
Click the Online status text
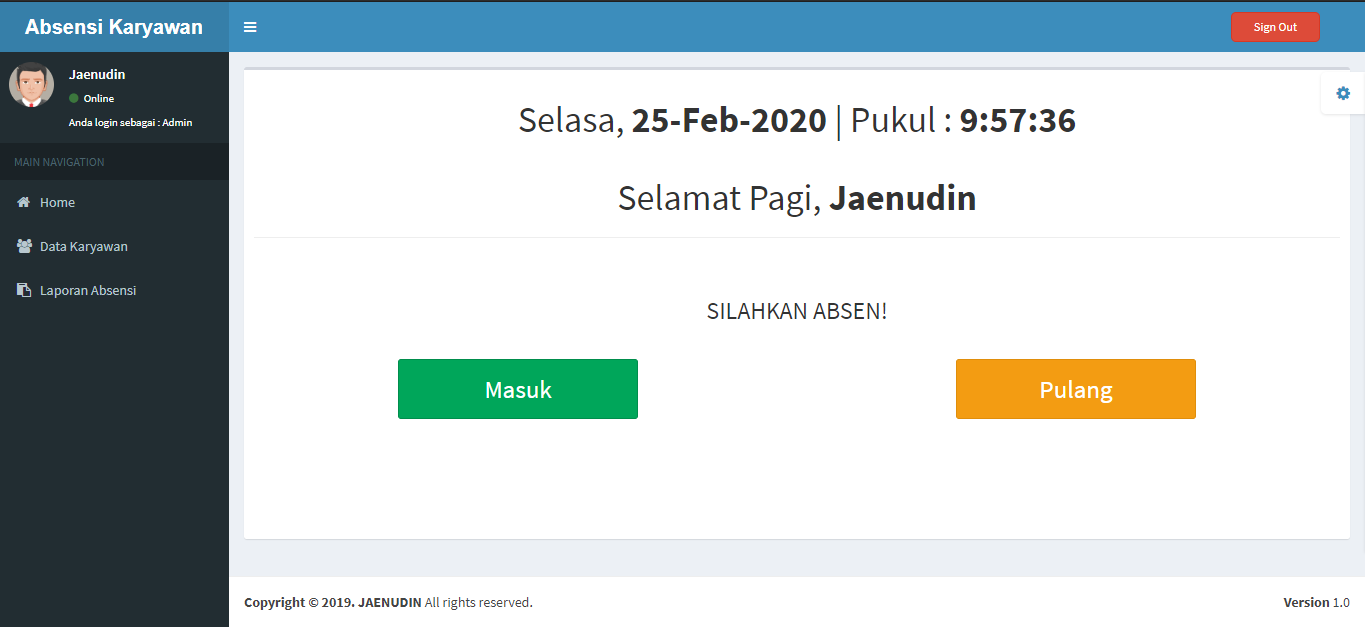click(x=99, y=98)
